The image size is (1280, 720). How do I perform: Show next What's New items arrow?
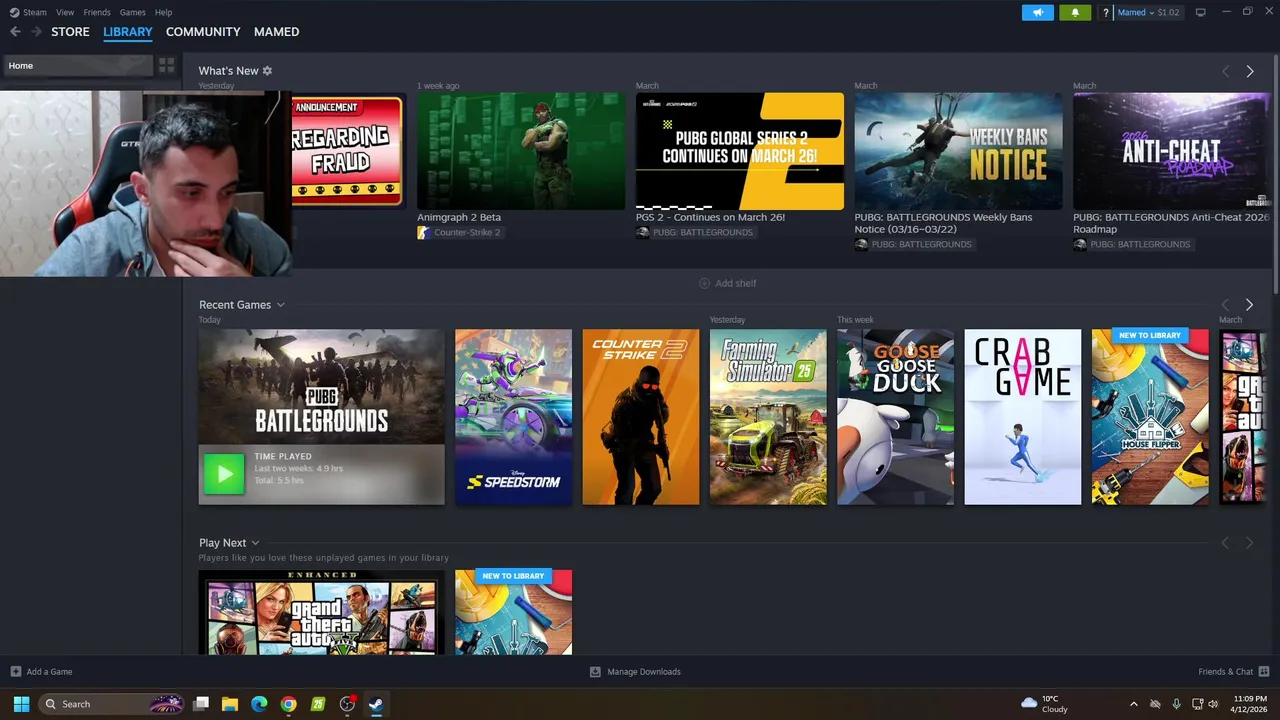[1249, 71]
